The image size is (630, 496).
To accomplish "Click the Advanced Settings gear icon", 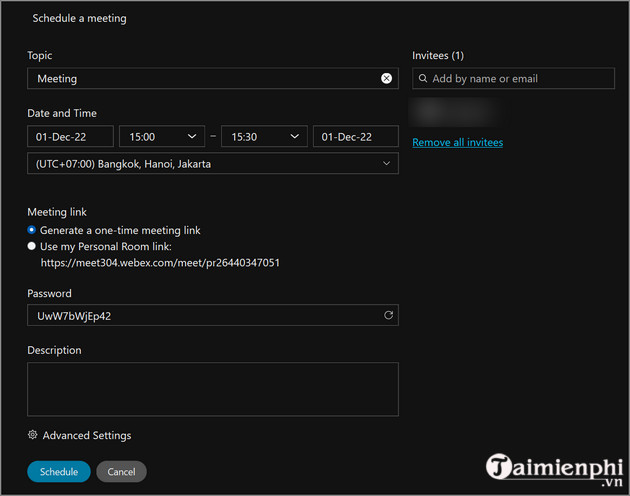I will [33, 435].
